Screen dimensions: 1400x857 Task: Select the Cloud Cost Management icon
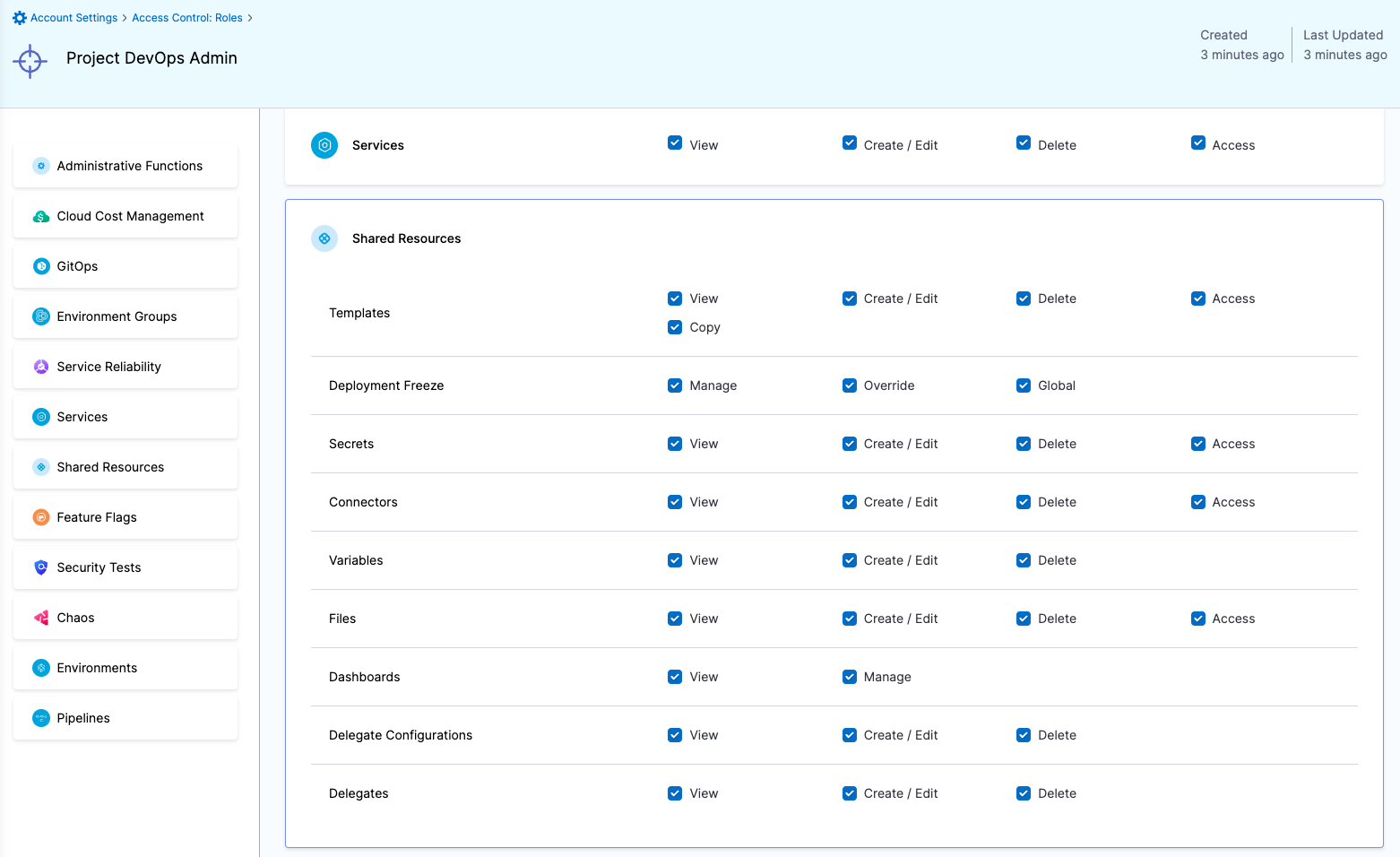pos(40,216)
